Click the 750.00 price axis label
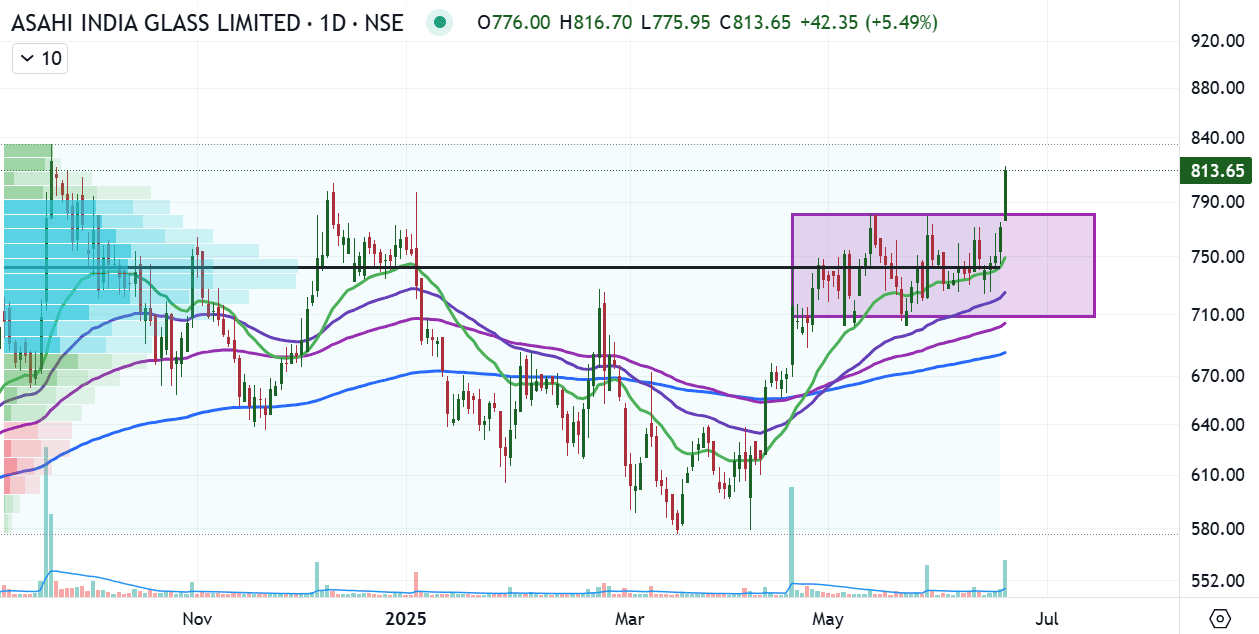 1217,257
